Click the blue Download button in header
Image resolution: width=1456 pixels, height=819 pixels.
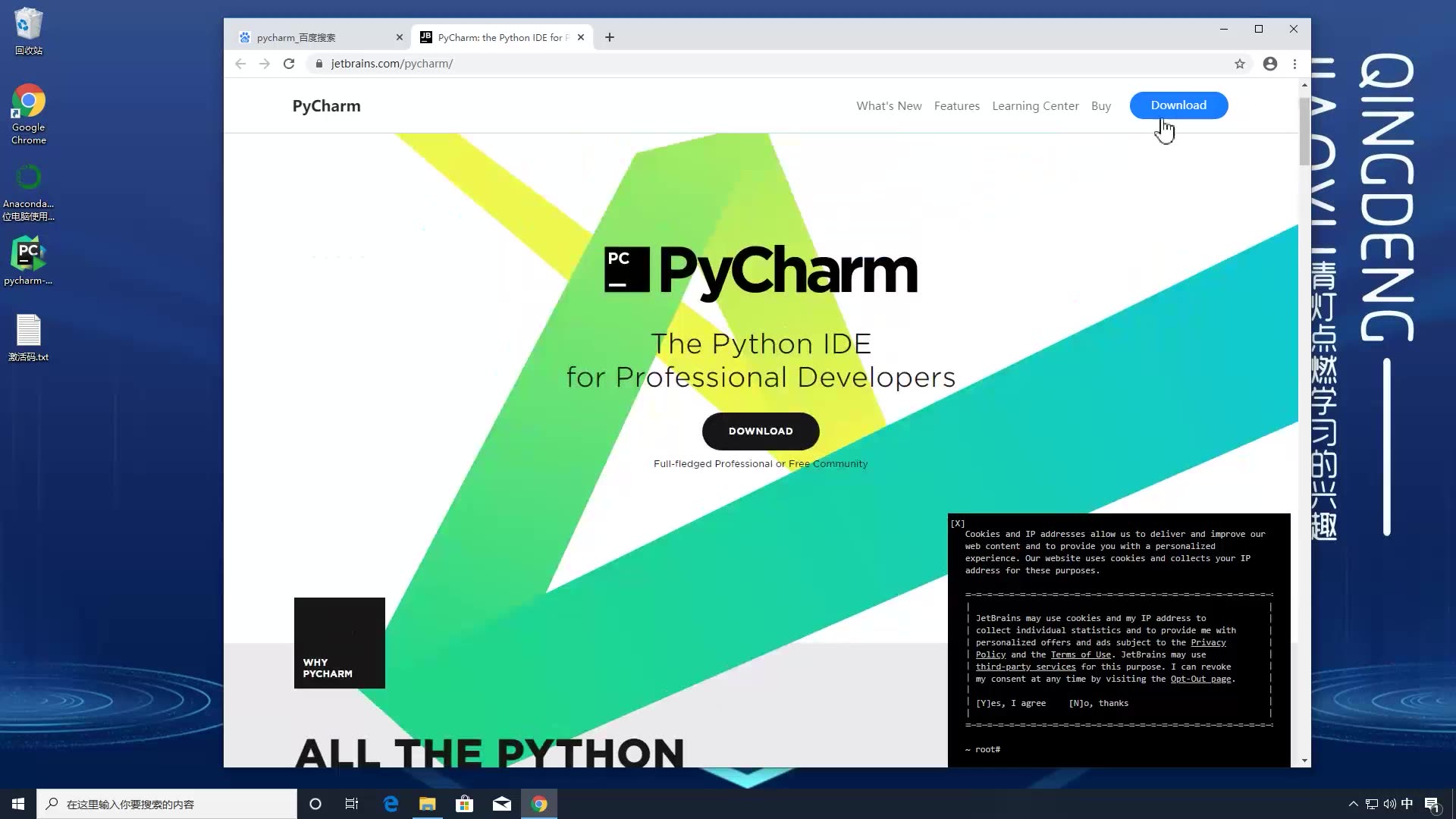coord(1178,105)
